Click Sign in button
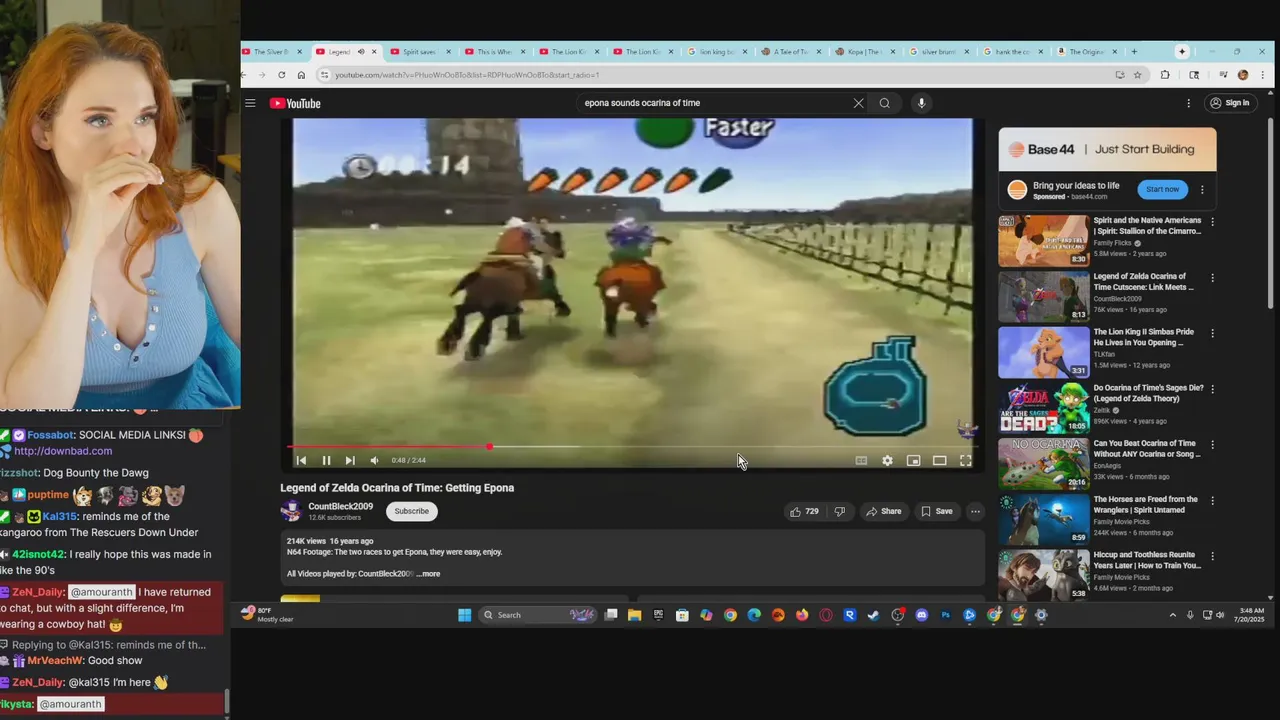 [1229, 103]
